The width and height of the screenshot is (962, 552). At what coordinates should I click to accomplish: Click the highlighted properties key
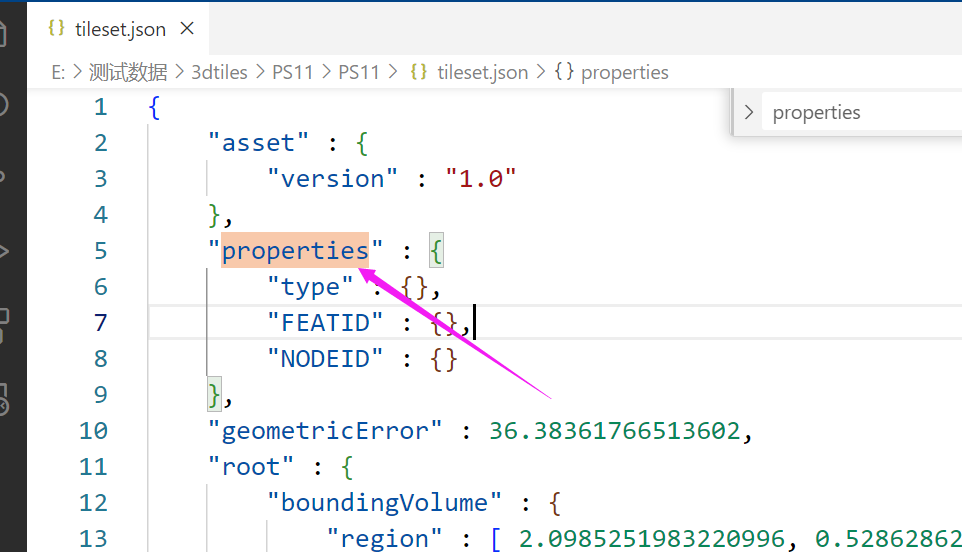tap(295, 251)
